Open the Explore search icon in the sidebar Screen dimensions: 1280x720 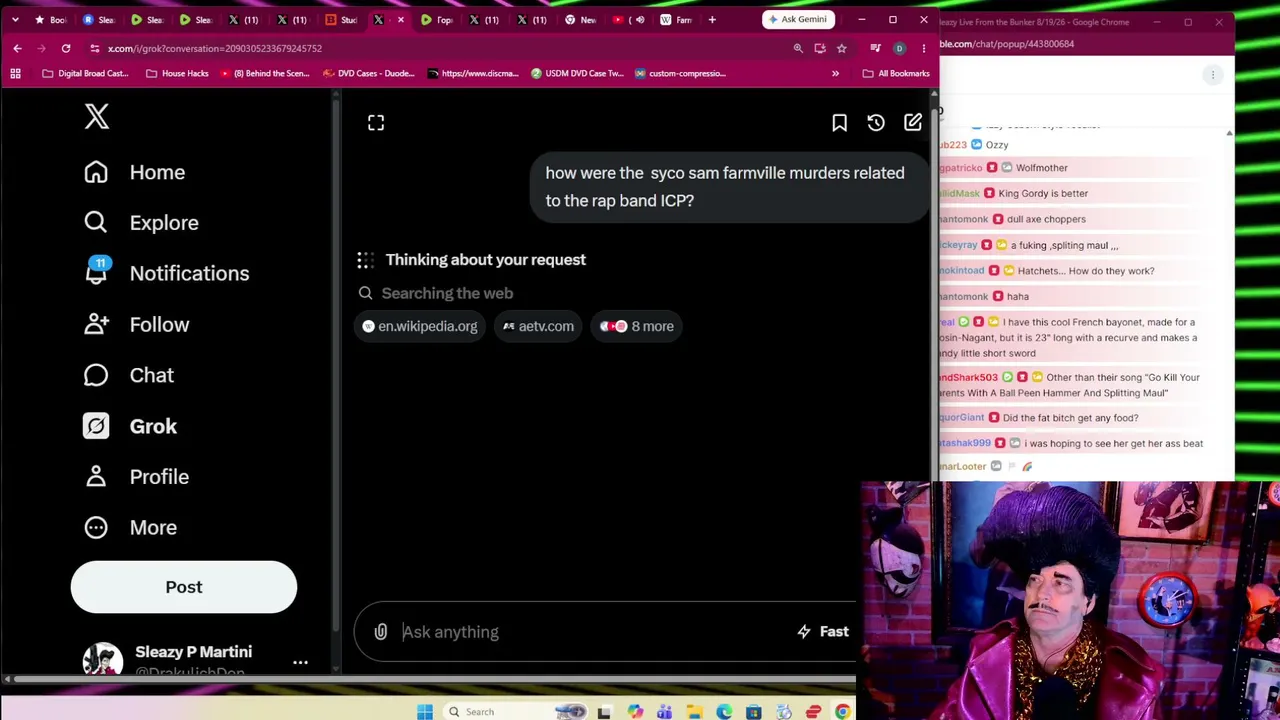[96, 222]
